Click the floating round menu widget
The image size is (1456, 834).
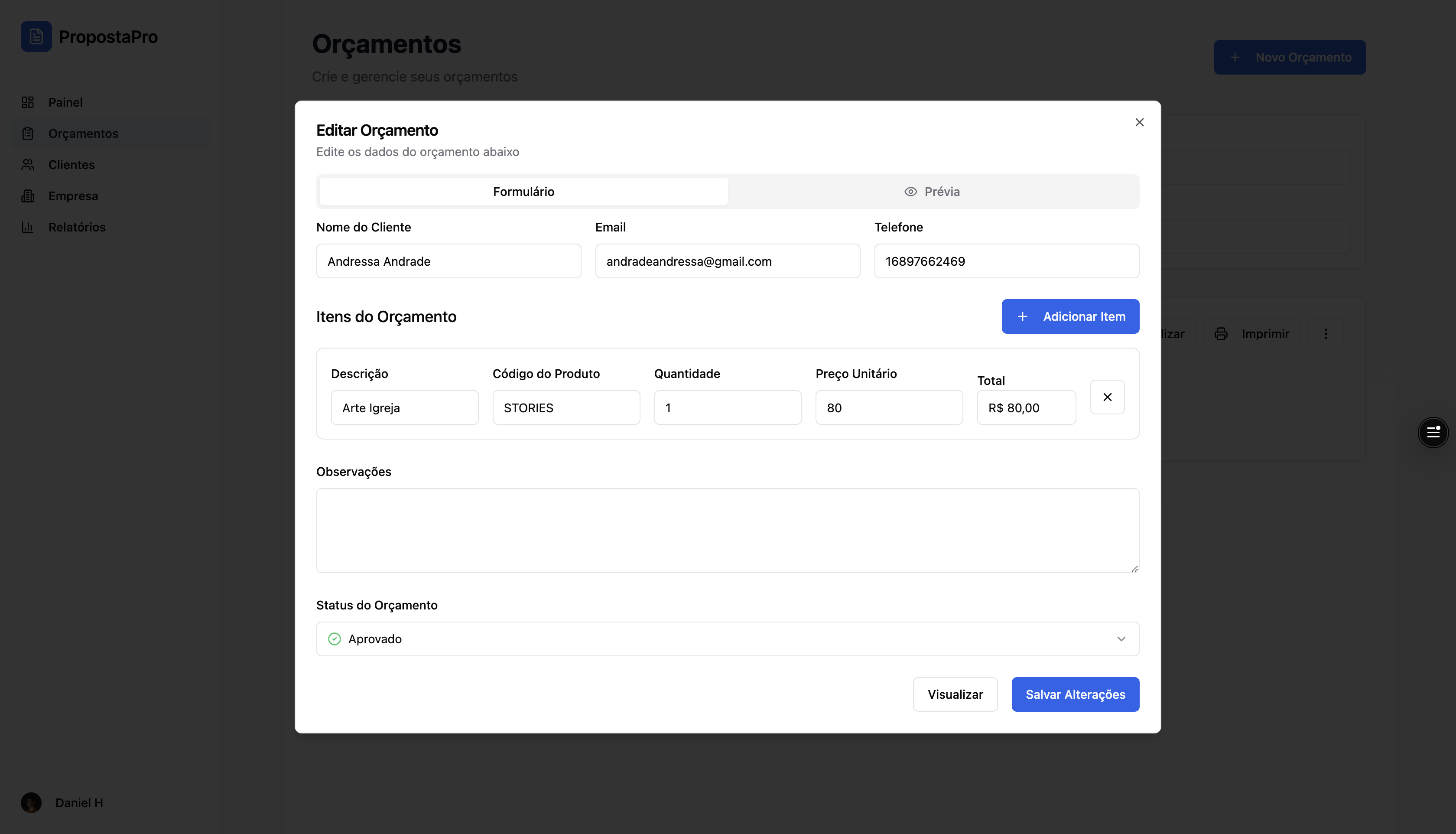coord(1433,433)
